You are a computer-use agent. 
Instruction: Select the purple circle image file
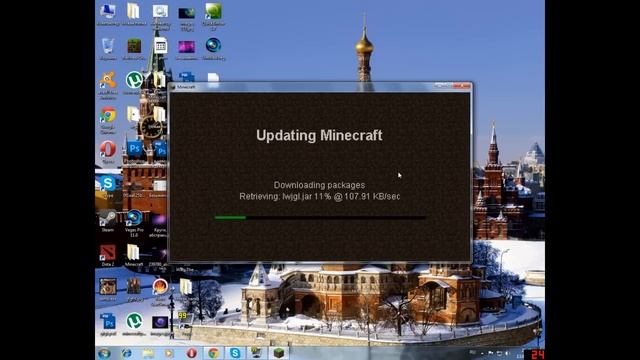[x=160, y=322]
